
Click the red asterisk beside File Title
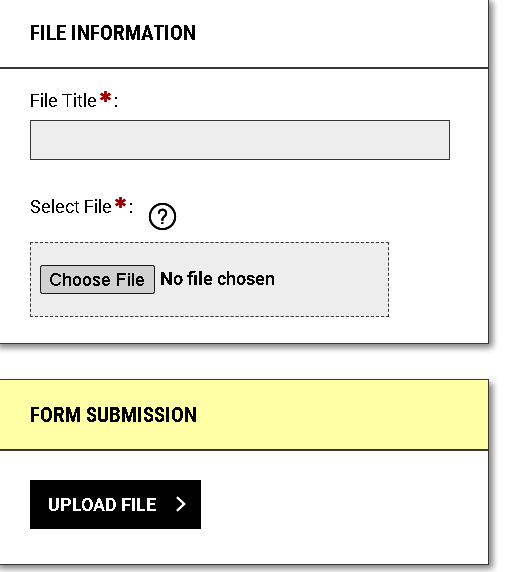tap(105, 97)
